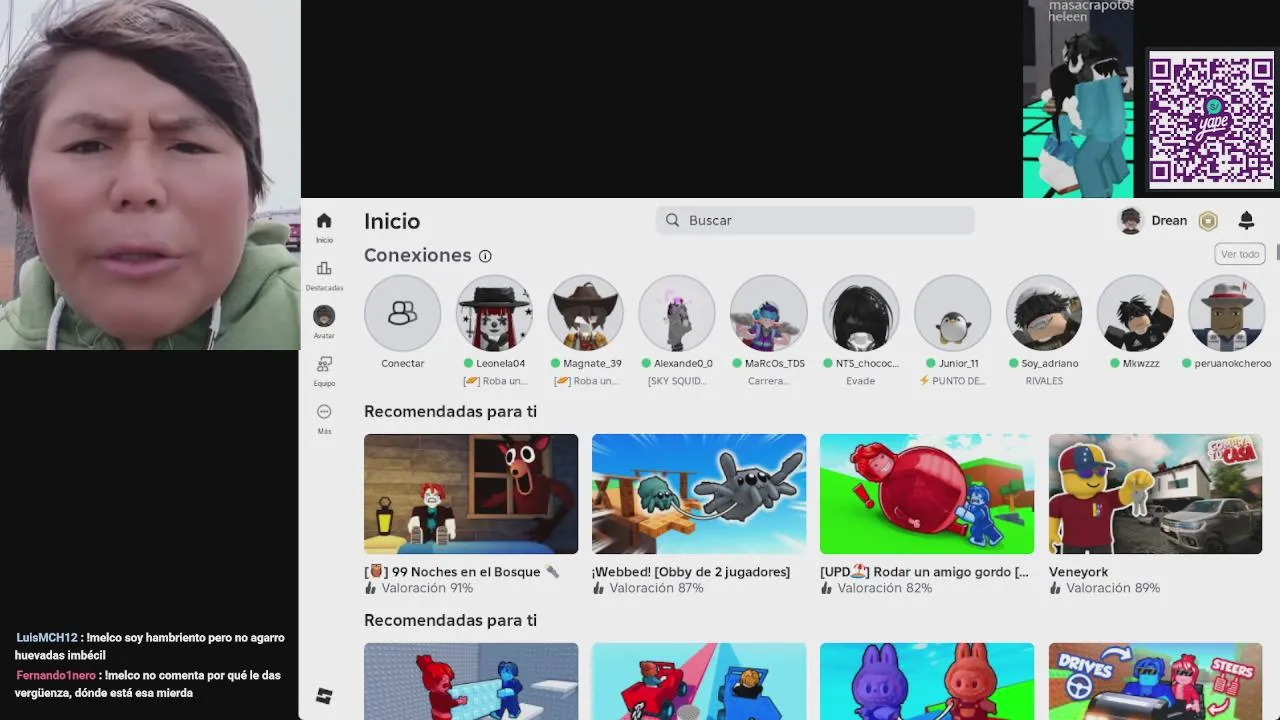Click the RIVALES status under Soy_adriano
This screenshot has height=720, width=1280.
pyautogui.click(x=1044, y=381)
